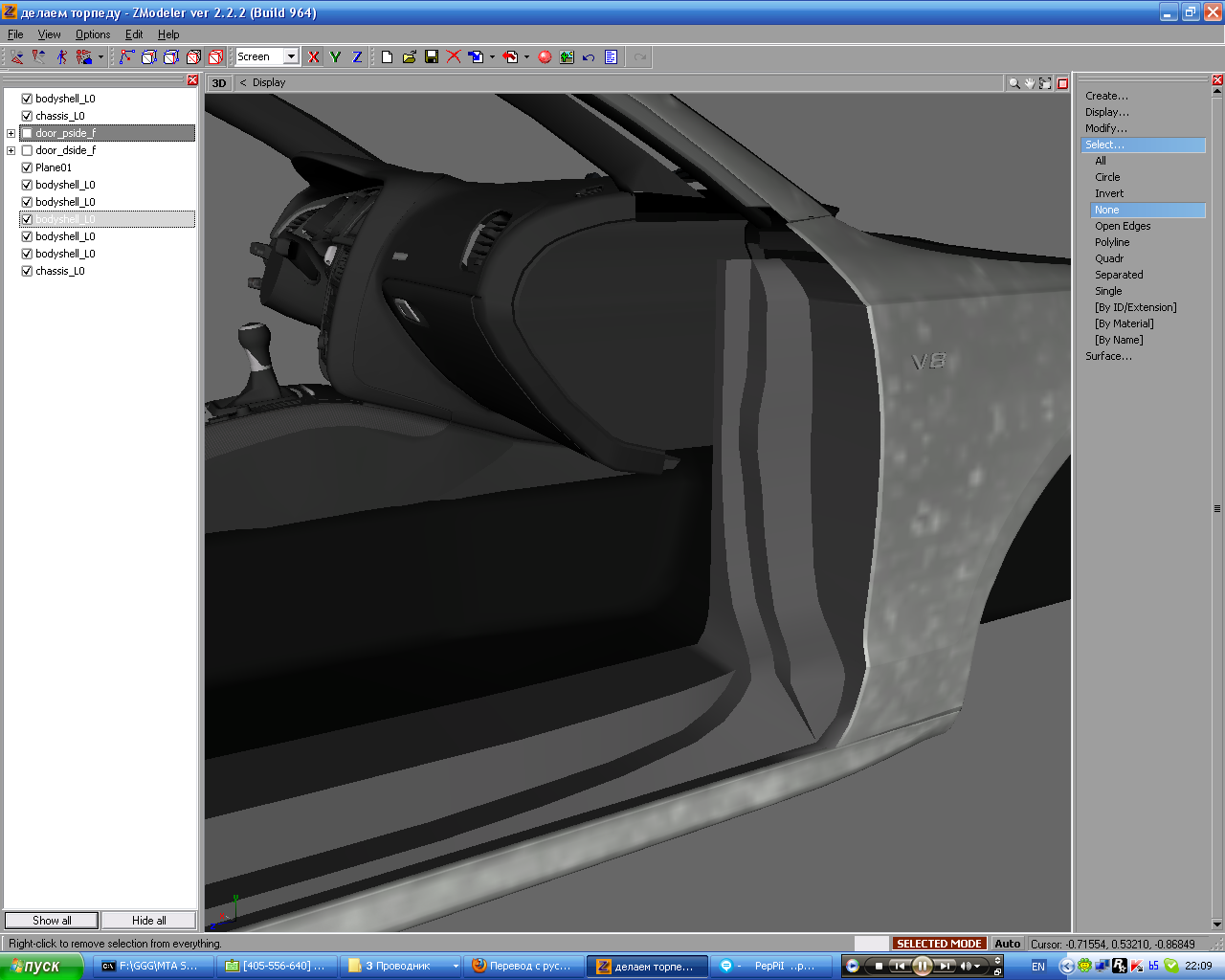
Task: Expand the door_pside_f tree node
Action: click(x=11, y=133)
